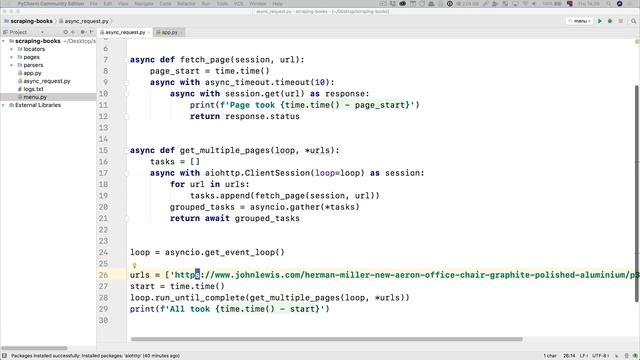
Task: Click the lock read-only icon in status bar
Action: point(617,356)
